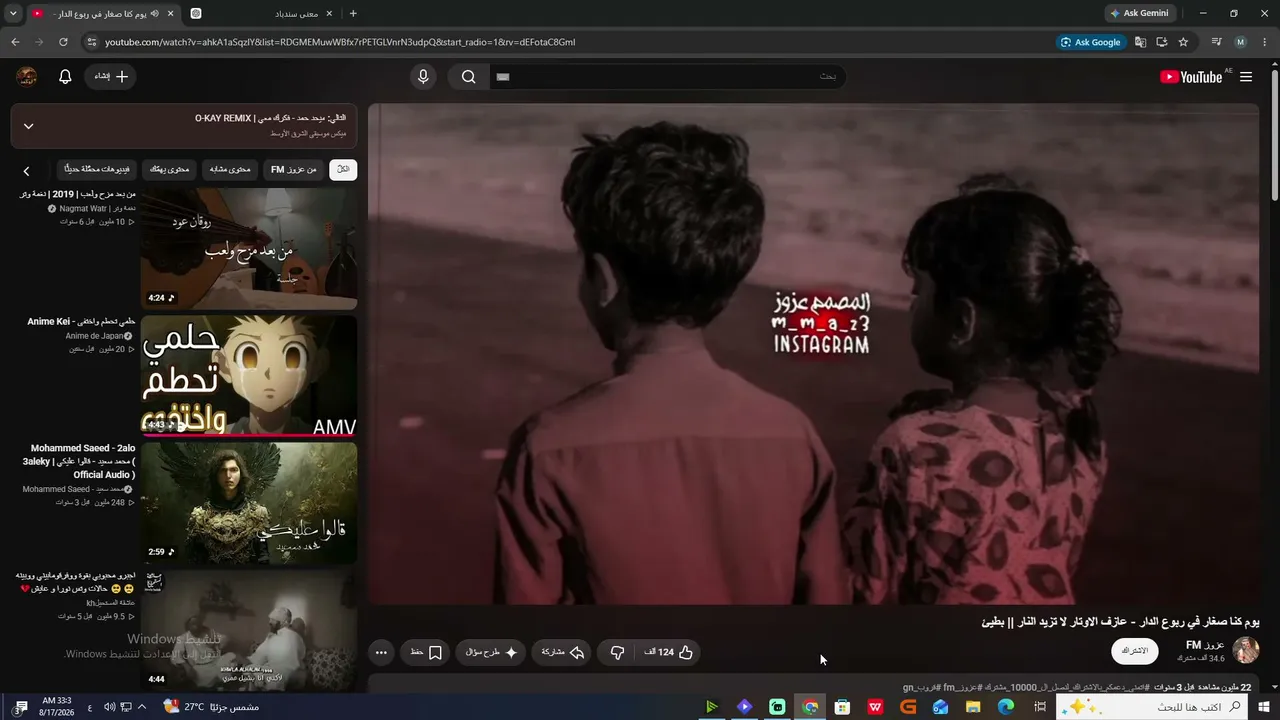Open the Windows notification center icon
This screenshot has height=720, width=1280.
[21, 707]
